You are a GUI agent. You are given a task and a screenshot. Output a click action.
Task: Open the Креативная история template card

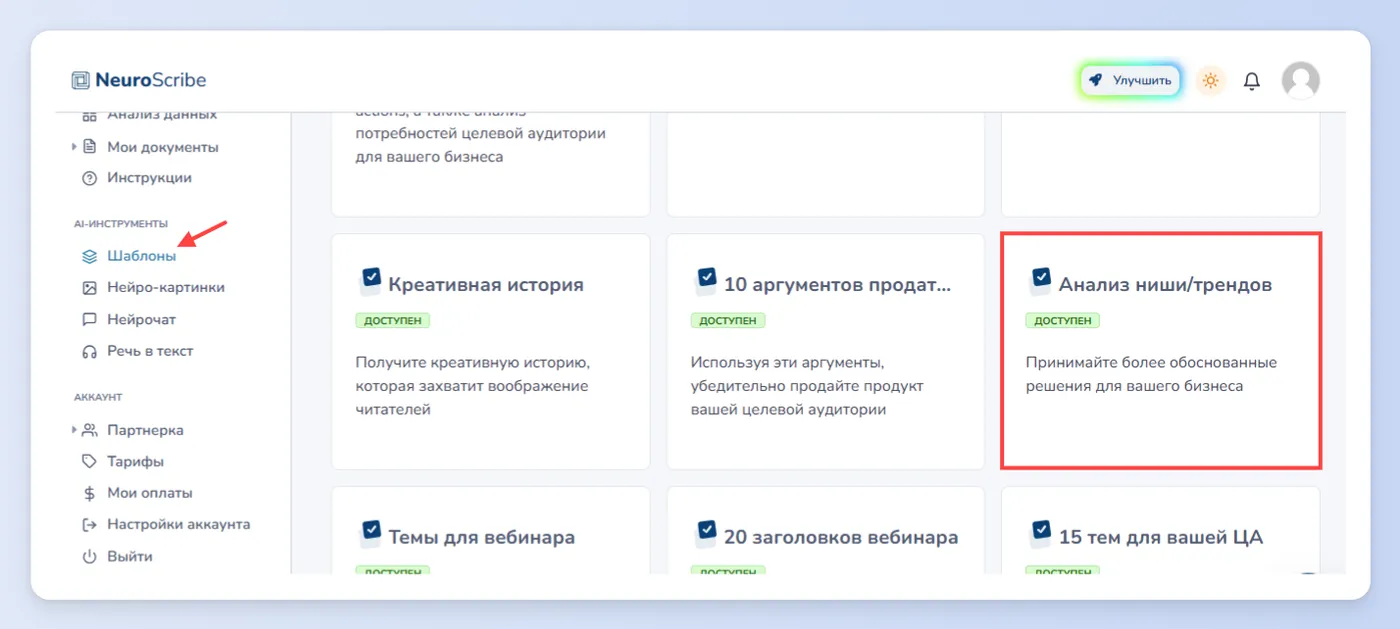491,352
